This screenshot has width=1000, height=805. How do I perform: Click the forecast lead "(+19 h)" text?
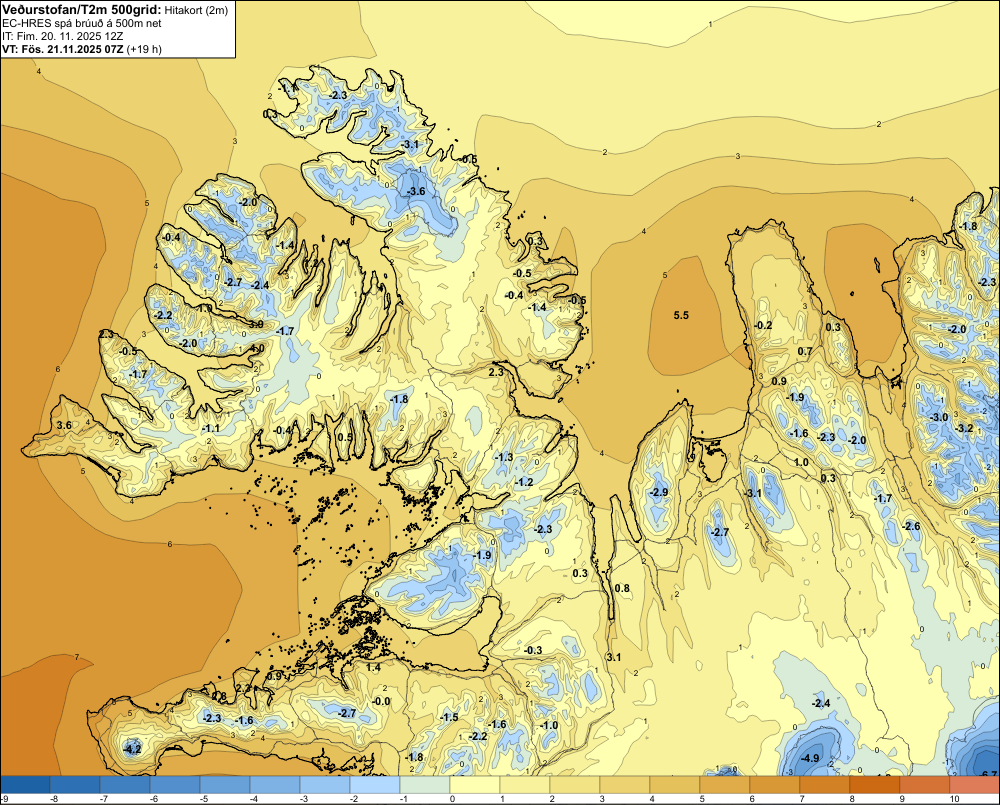(x=144, y=49)
